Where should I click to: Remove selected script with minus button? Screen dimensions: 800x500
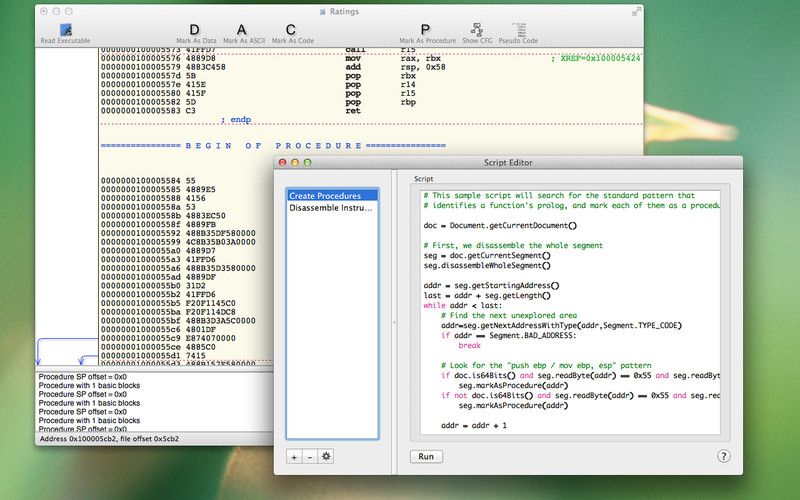tap(310, 456)
